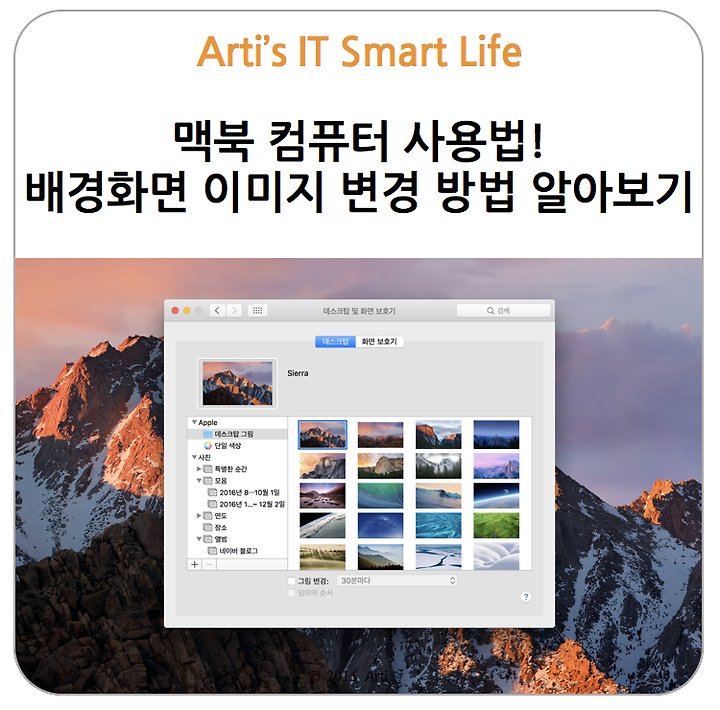The height and width of the screenshot is (710, 720).
Task: Select the highlighted Sierra mountain wallpaper
Action: (x=322, y=434)
